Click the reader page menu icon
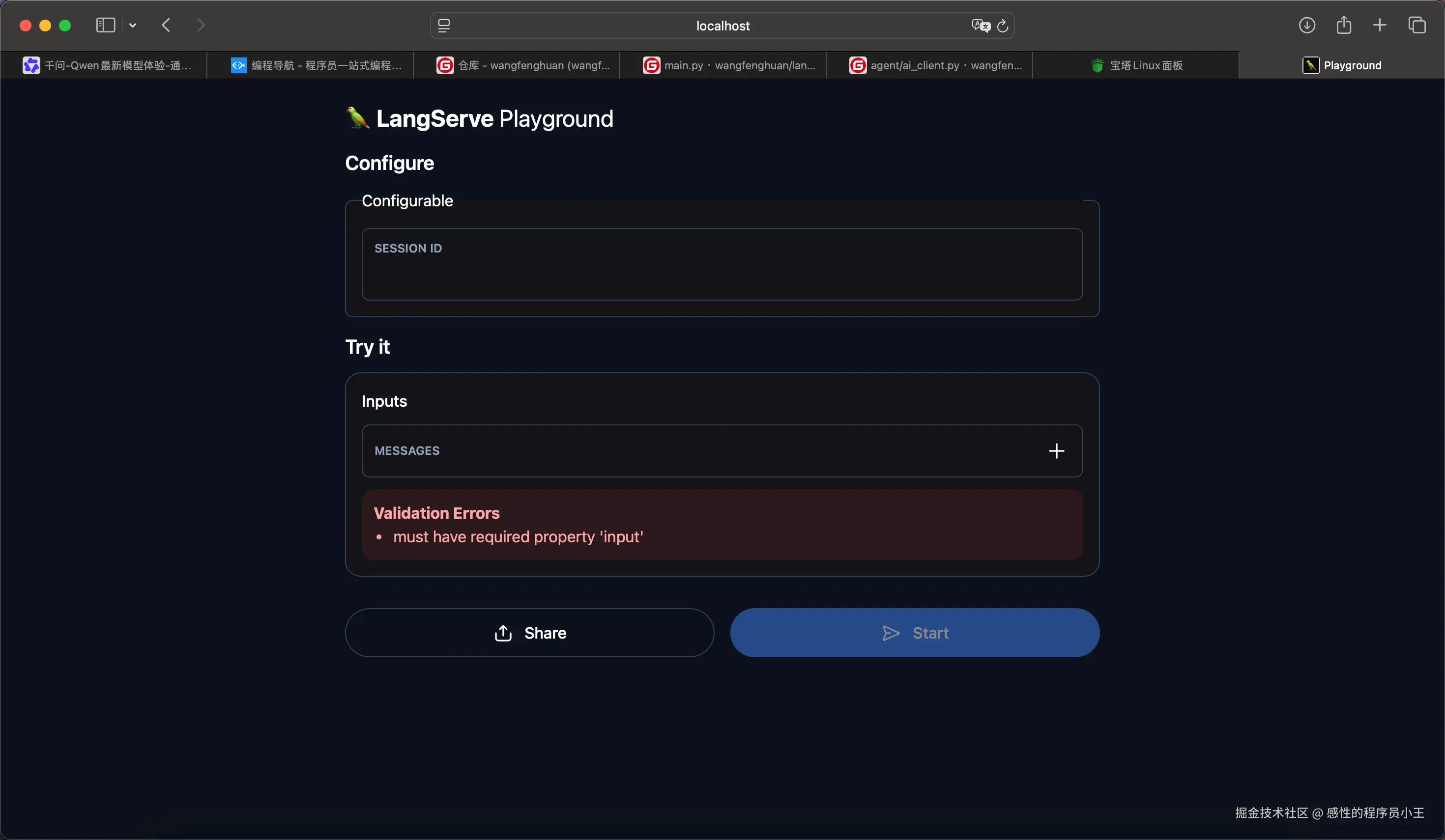The height and width of the screenshot is (840, 1445). coord(444,26)
